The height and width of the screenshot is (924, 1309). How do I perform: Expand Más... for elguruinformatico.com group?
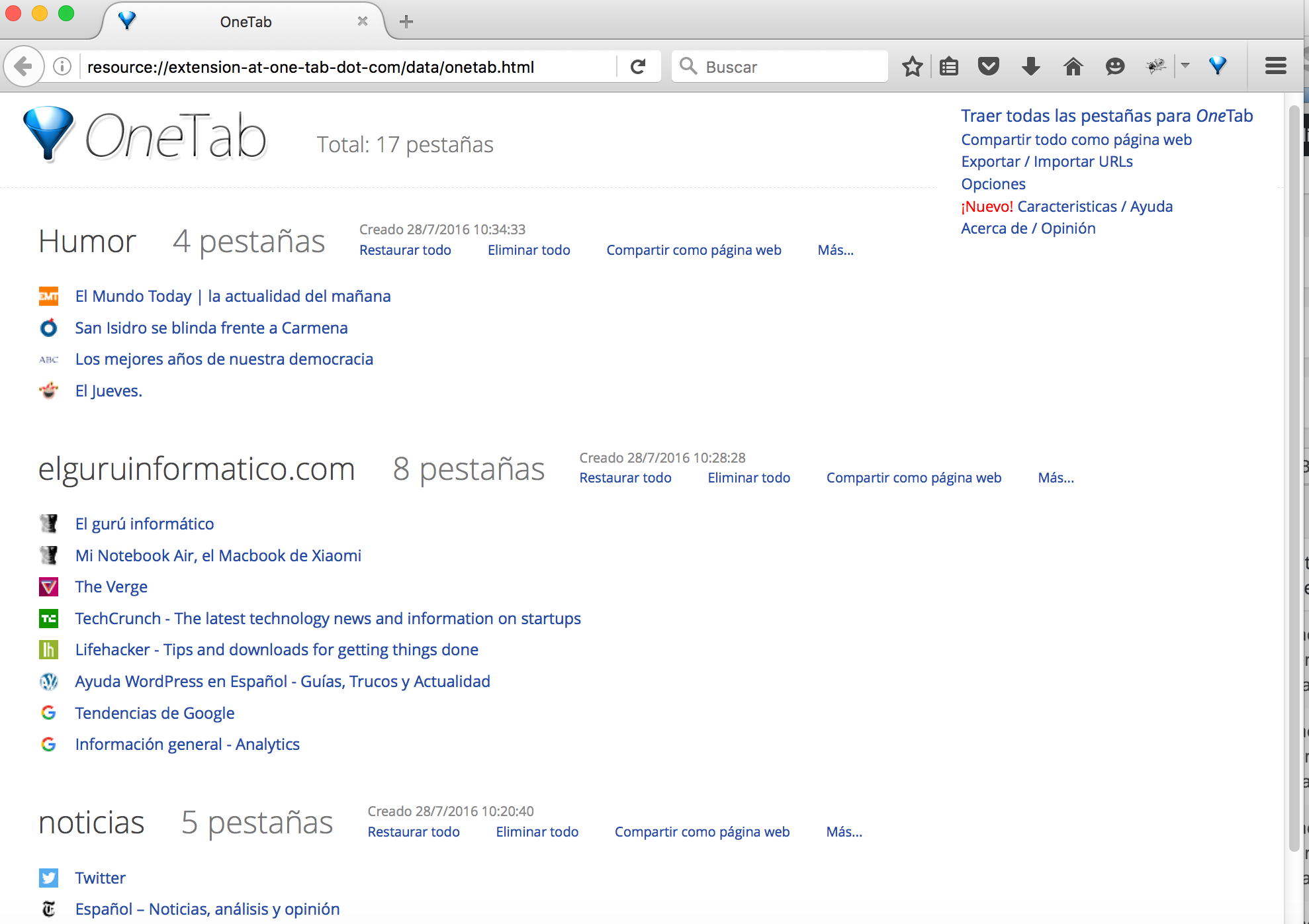(1056, 478)
